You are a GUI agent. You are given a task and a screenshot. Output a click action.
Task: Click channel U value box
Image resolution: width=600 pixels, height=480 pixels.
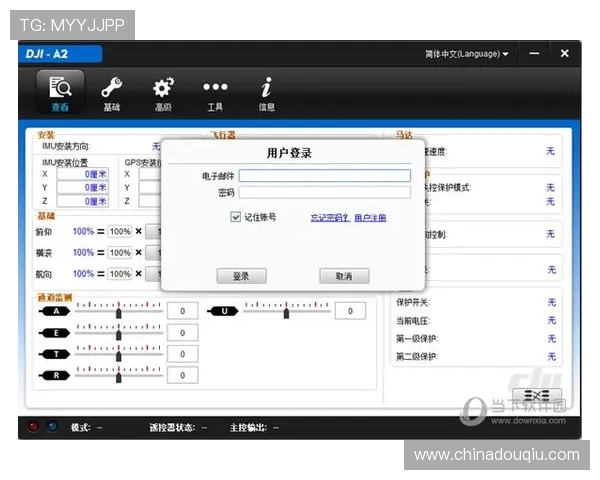[x=350, y=311]
